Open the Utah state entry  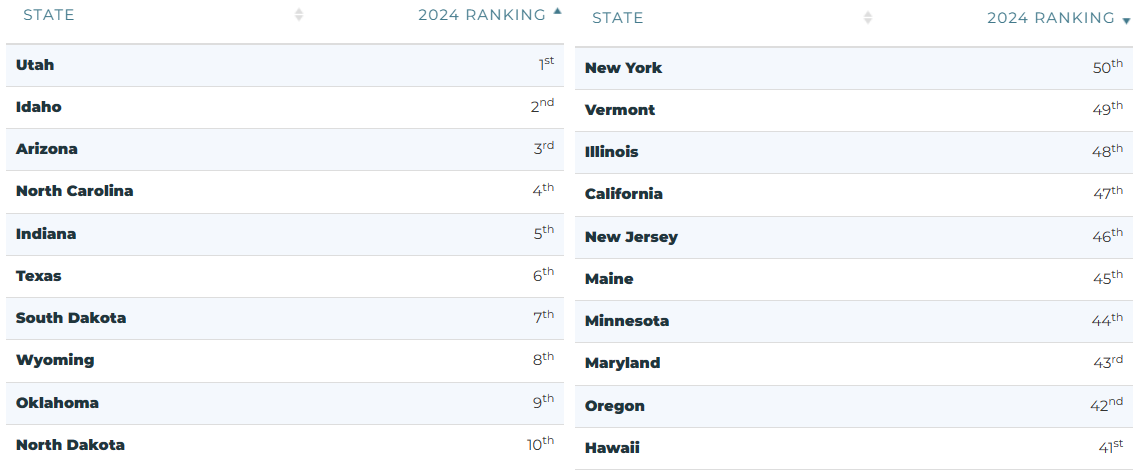click(x=35, y=65)
